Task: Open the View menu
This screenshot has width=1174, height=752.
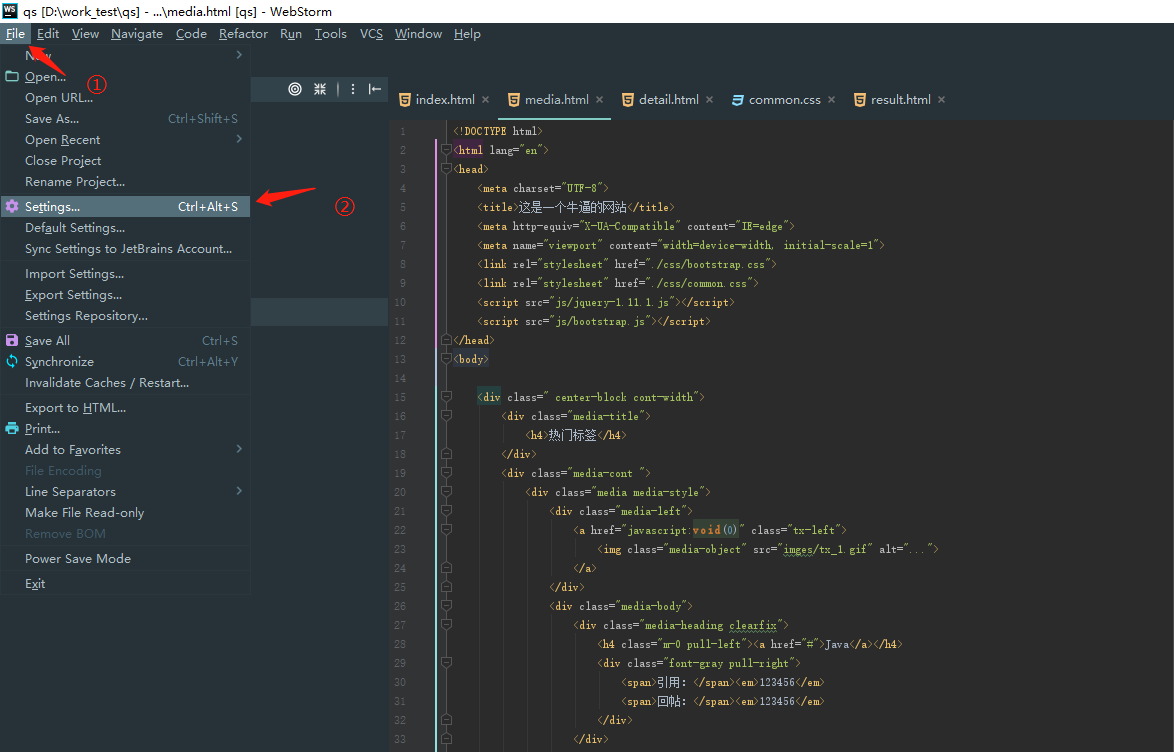Action: click(85, 34)
